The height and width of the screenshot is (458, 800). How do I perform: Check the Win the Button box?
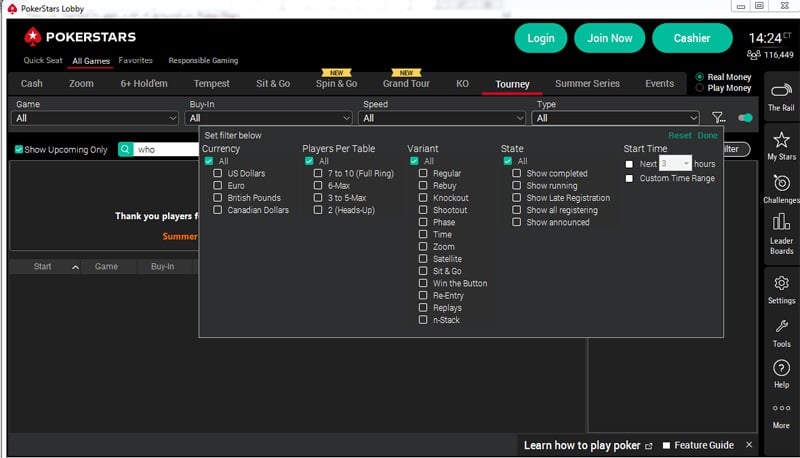423,284
